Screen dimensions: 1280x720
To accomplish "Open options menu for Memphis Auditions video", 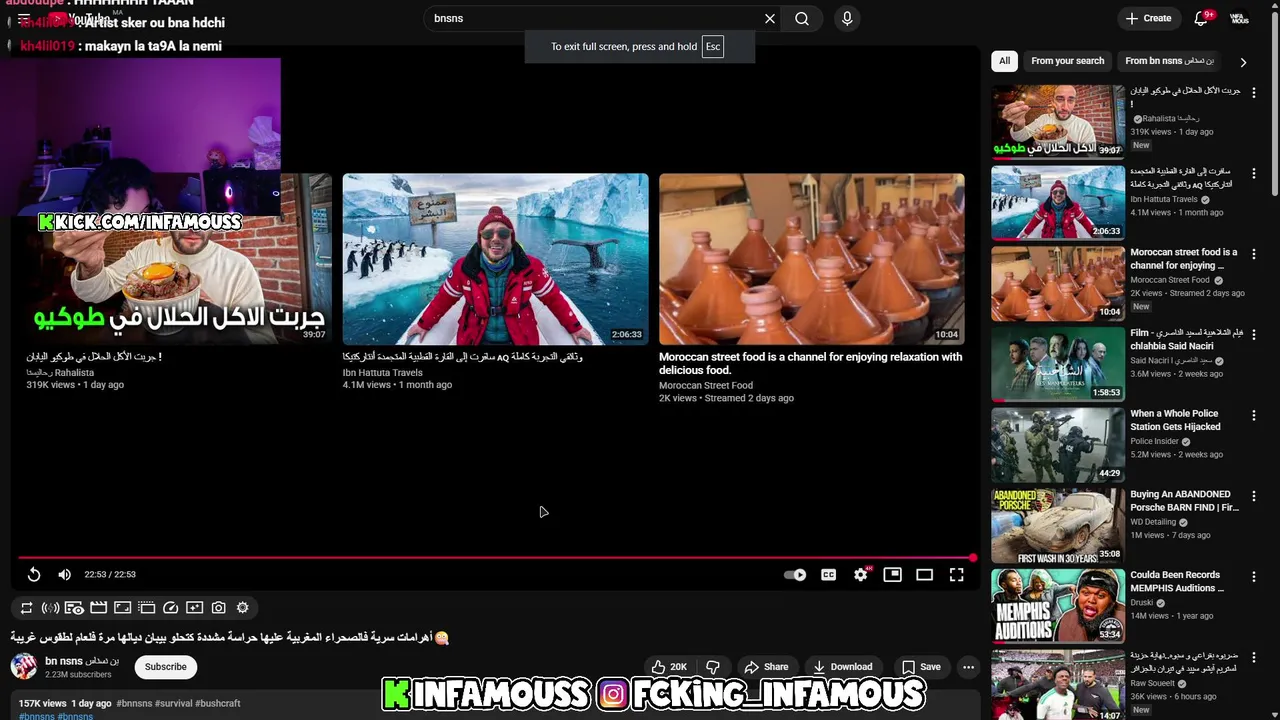I will pos(1254,577).
